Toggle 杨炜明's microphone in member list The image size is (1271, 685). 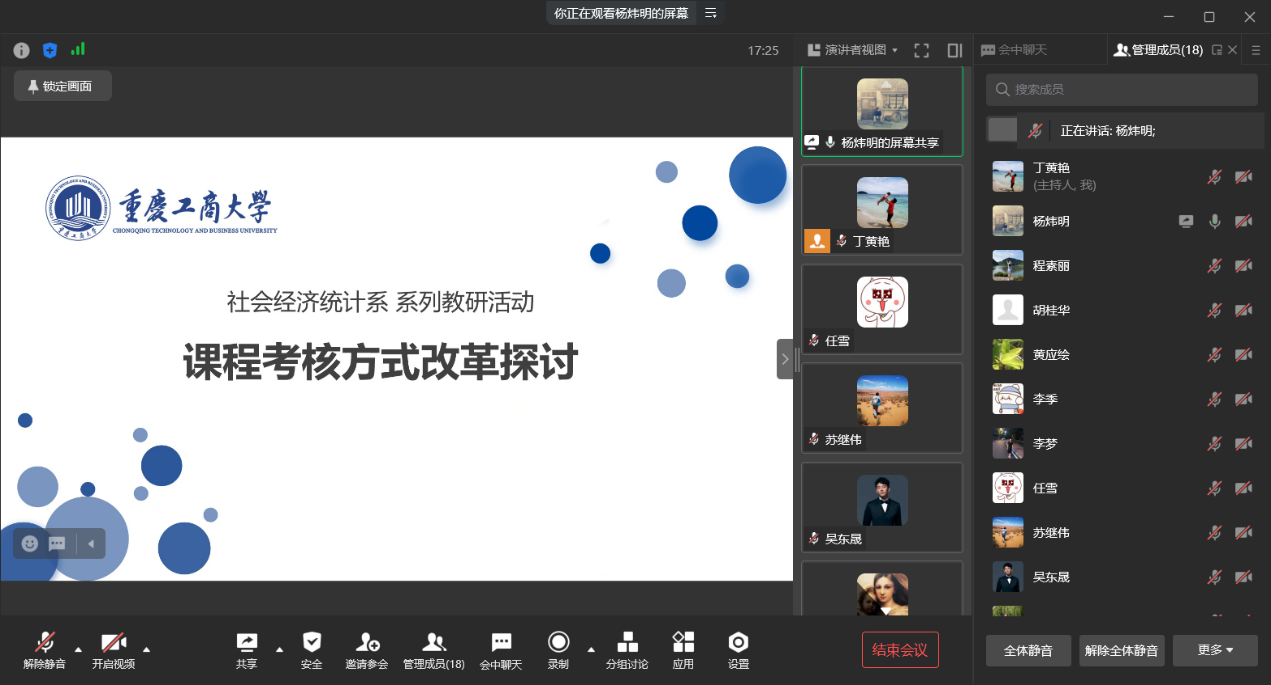(1215, 222)
